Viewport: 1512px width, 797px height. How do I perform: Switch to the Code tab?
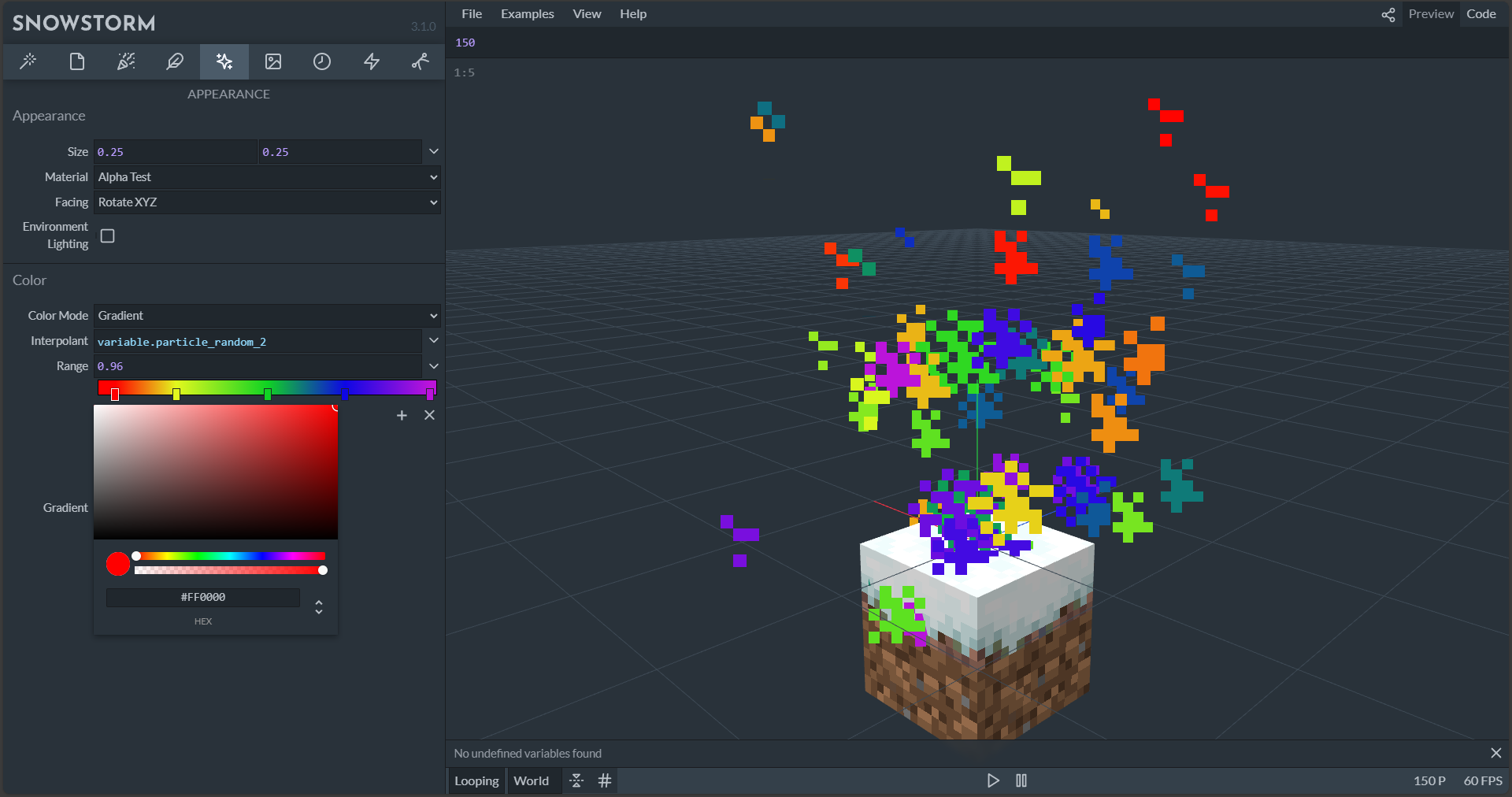click(x=1481, y=14)
